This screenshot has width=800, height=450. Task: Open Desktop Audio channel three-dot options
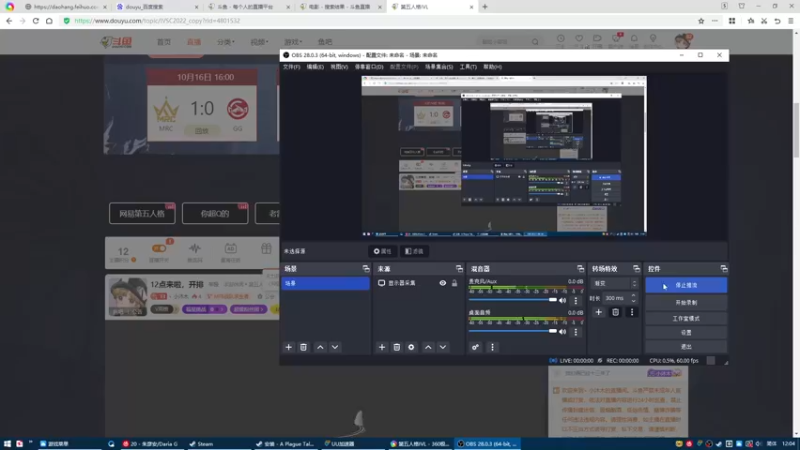[576, 332]
